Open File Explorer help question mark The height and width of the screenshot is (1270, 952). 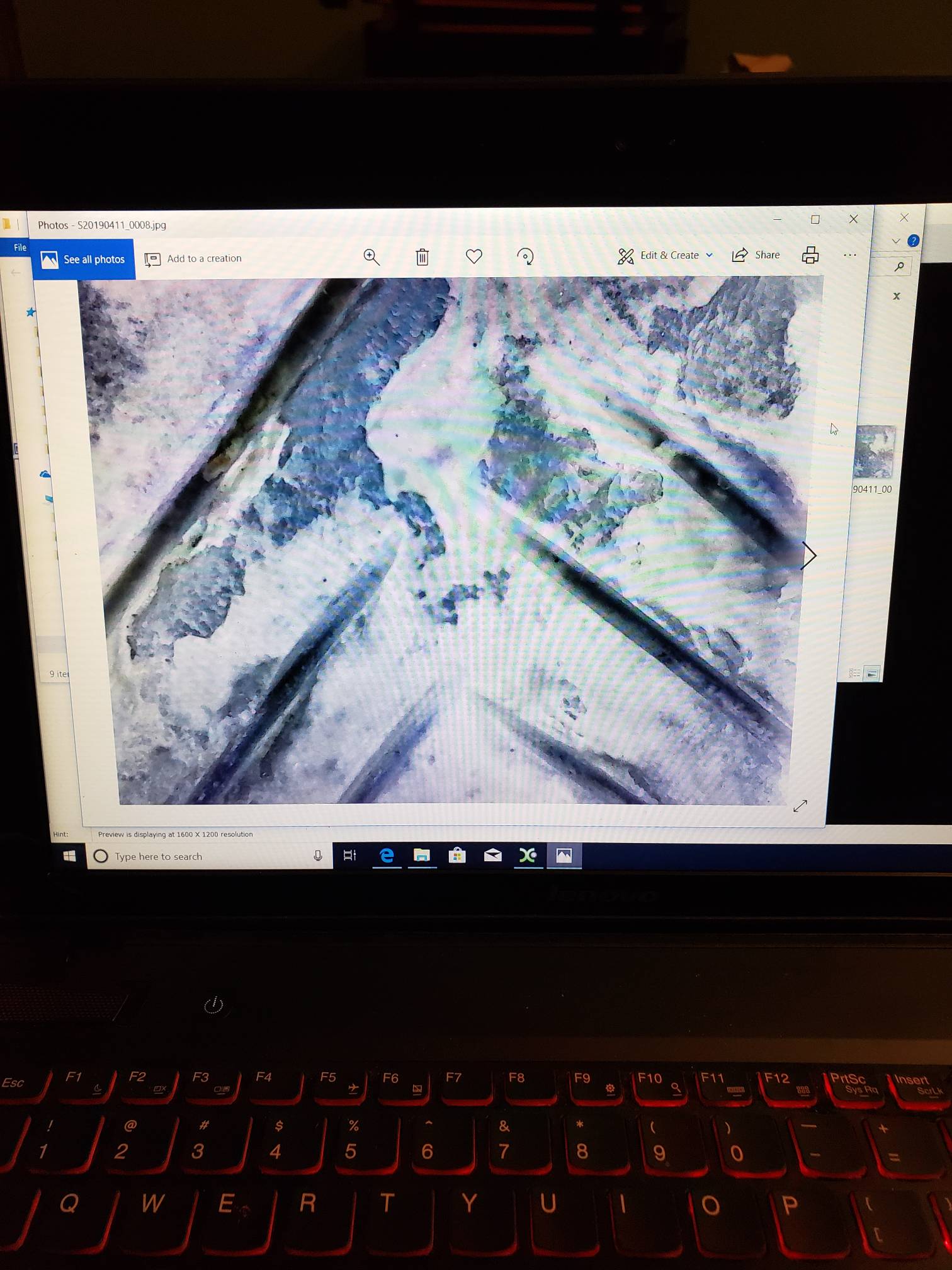point(913,240)
